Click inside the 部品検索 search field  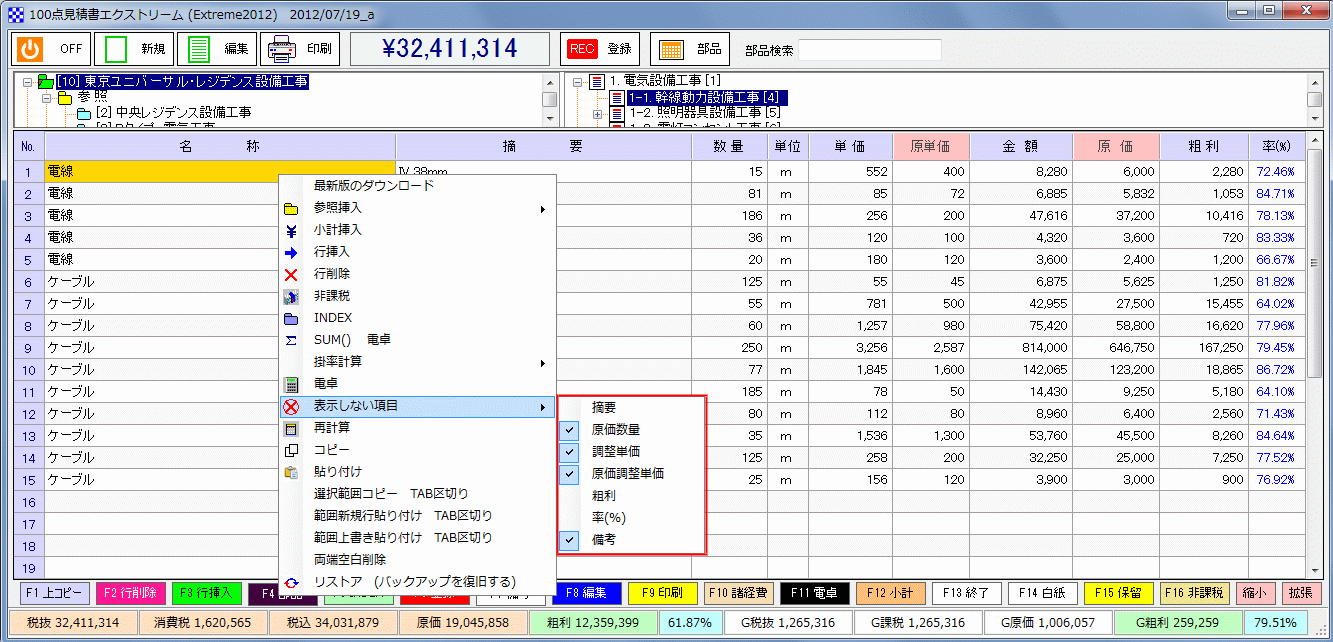(x=868, y=48)
